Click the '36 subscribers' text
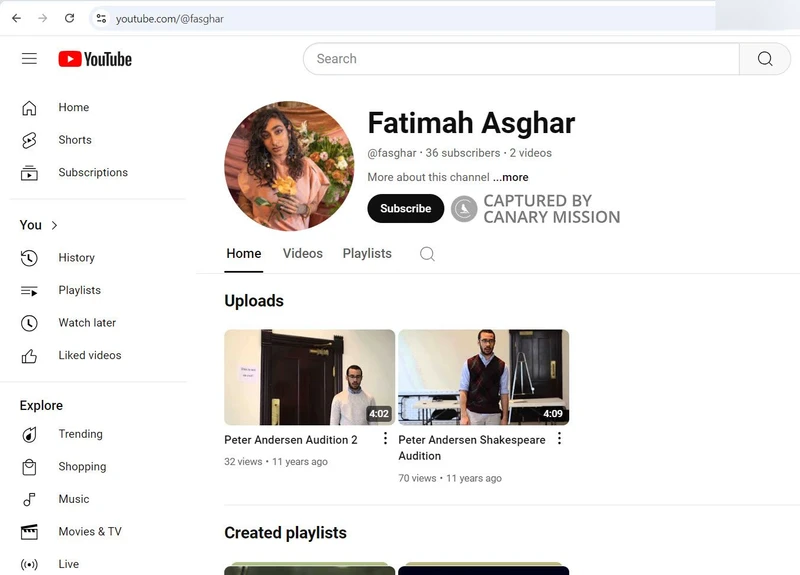 tap(463, 153)
